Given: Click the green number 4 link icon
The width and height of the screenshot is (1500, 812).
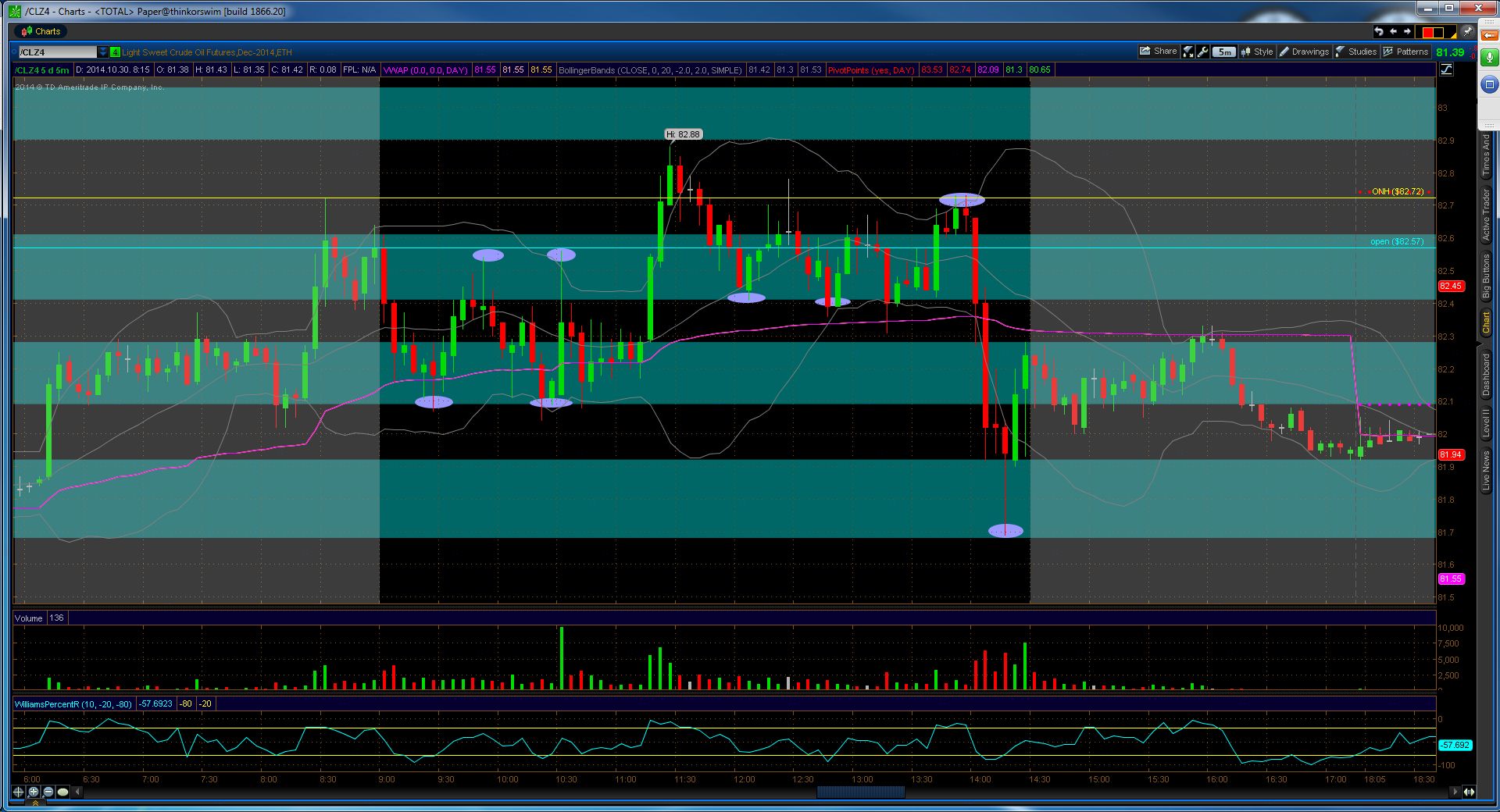Looking at the screenshot, I should 115,52.
